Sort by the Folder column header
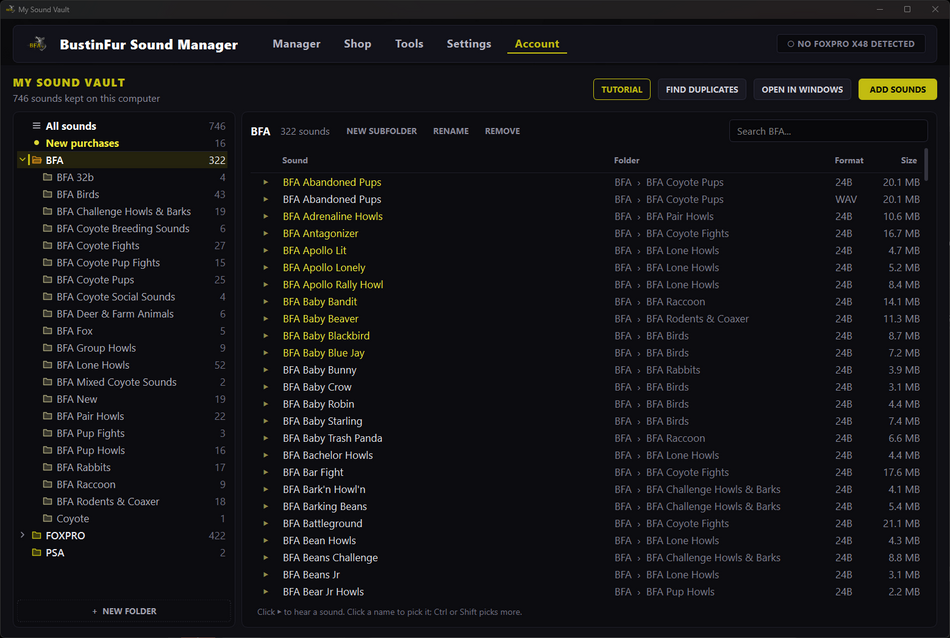 tap(626, 161)
